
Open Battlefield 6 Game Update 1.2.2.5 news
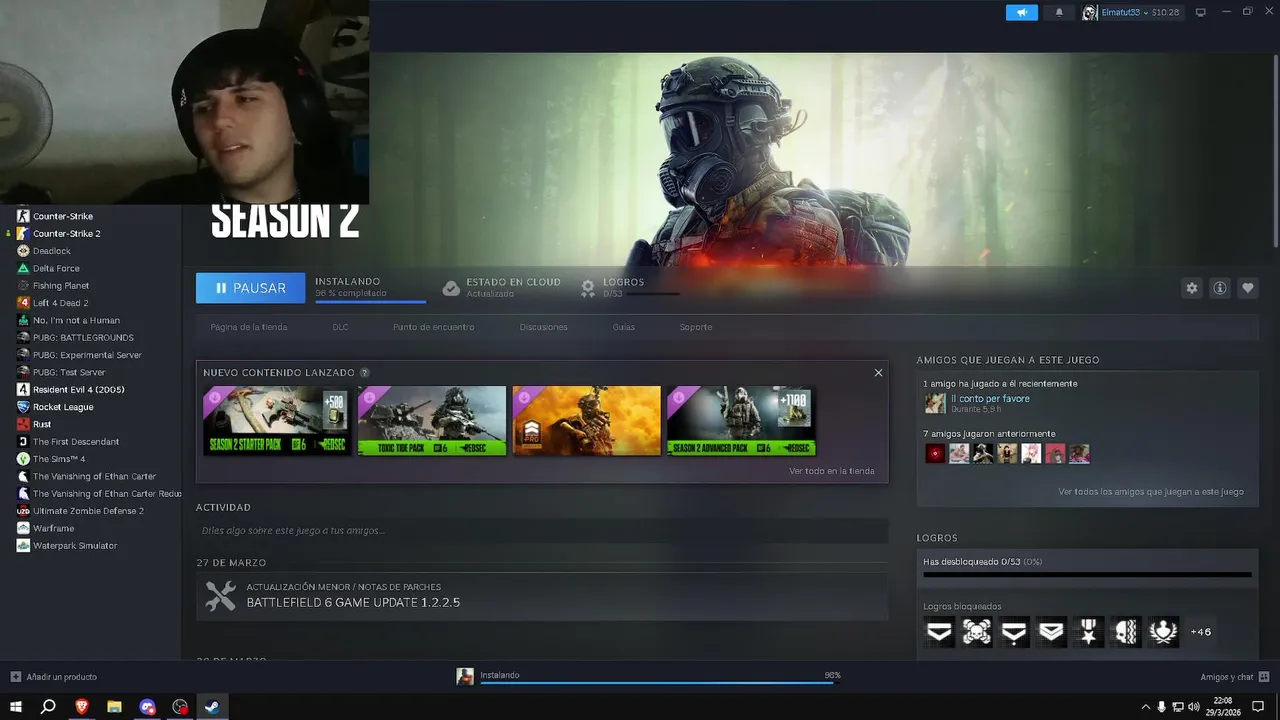(x=353, y=603)
